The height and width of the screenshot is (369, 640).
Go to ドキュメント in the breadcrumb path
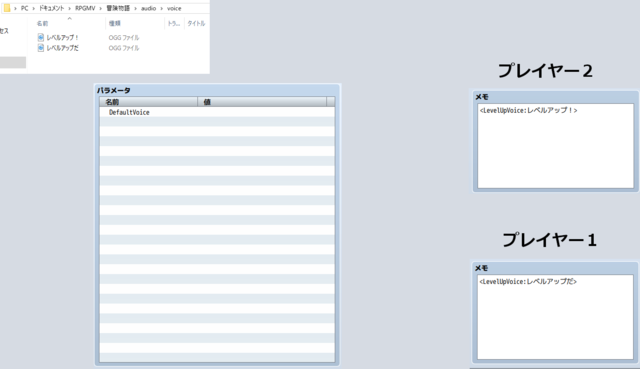[51, 8]
